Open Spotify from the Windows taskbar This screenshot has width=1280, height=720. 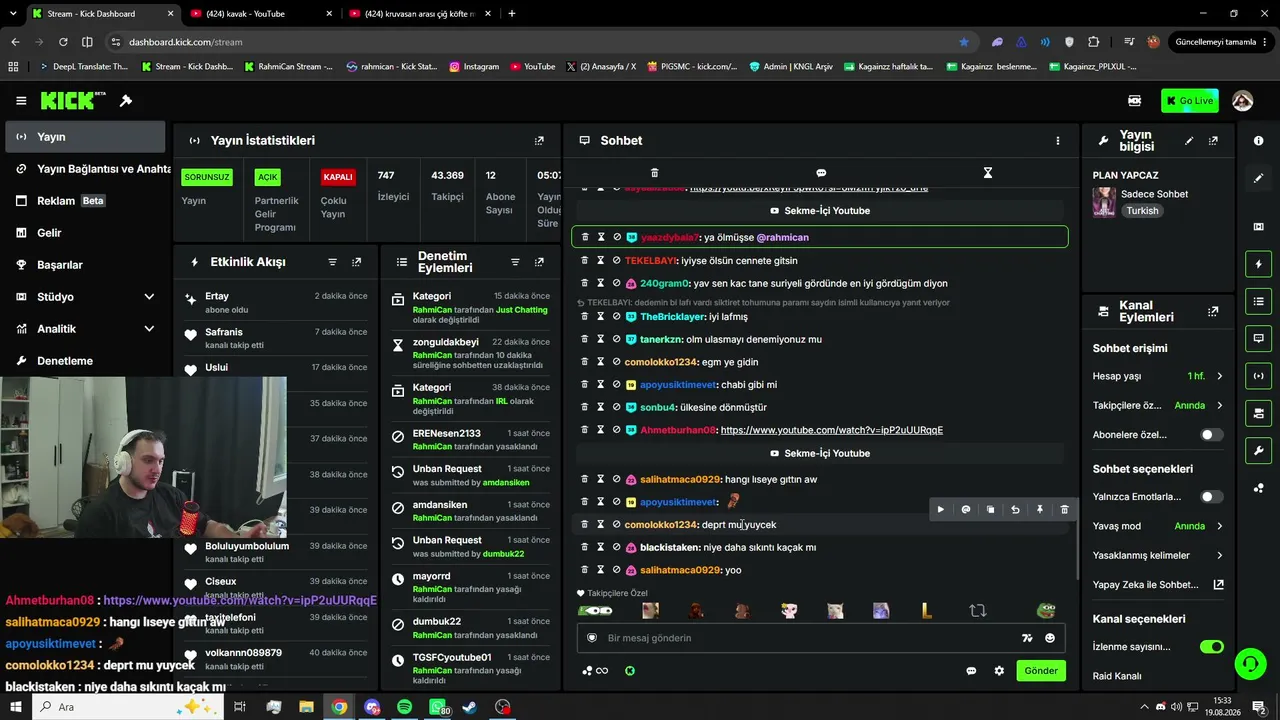404,707
